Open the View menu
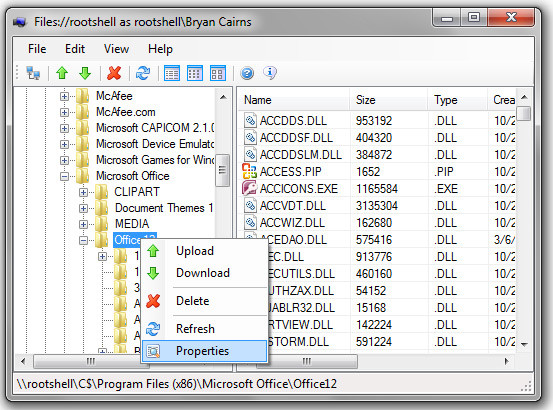553x410 pixels. [x=116, y=49]
